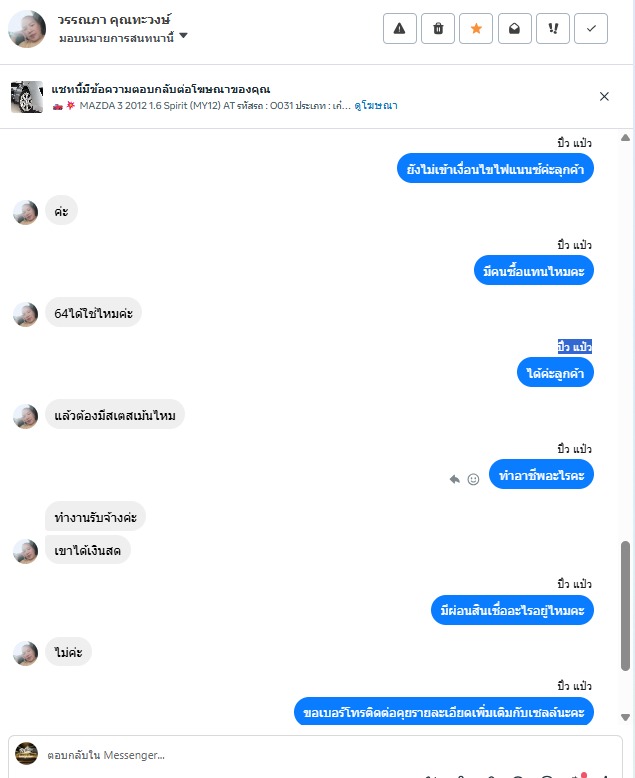Click the reply arrow beside ทำอาชีพอะไรคะ

(x=454, y=479)
